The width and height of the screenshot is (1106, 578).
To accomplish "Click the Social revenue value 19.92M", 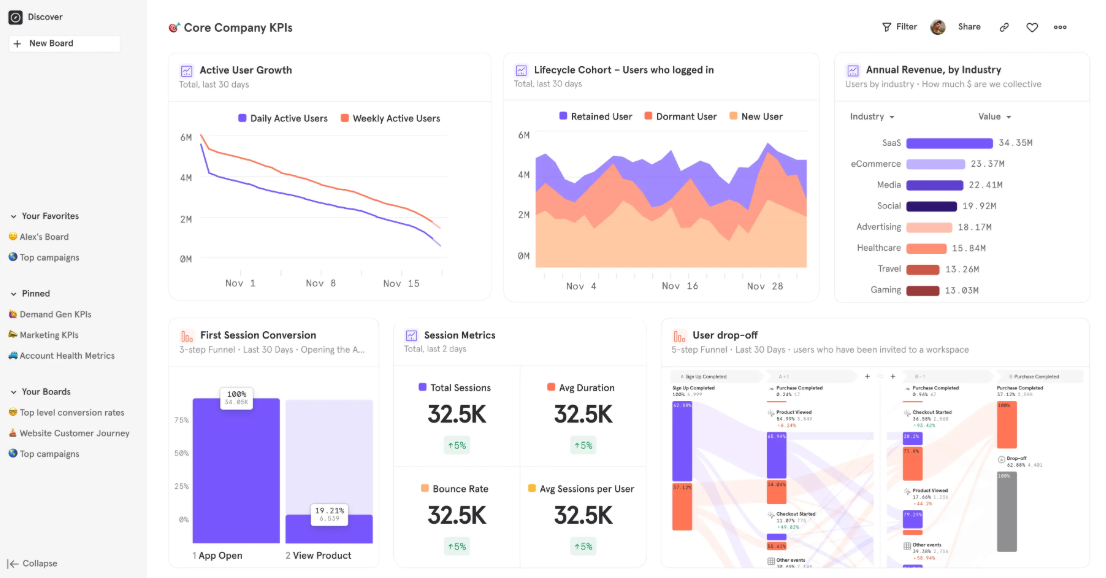I will (x=979, y=206).
